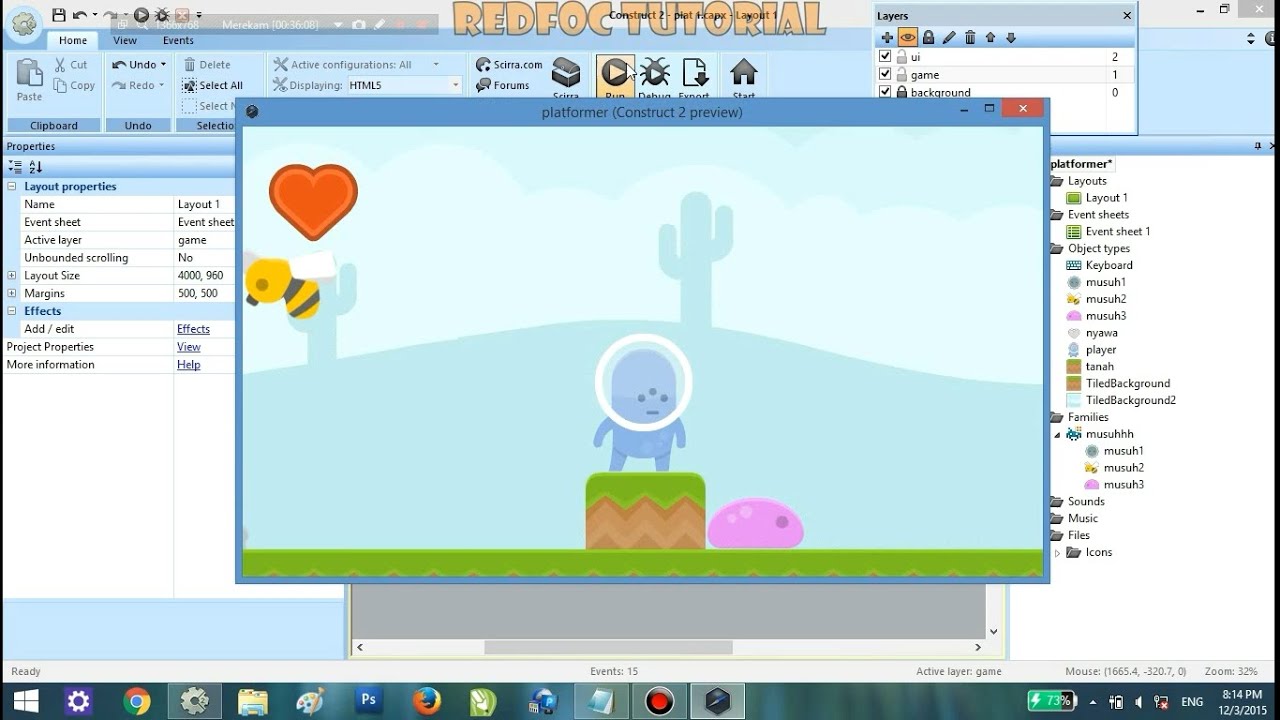Move layer up with the up arrow icon
This screenshot has width=1280, height=720.
coord(990,38)
